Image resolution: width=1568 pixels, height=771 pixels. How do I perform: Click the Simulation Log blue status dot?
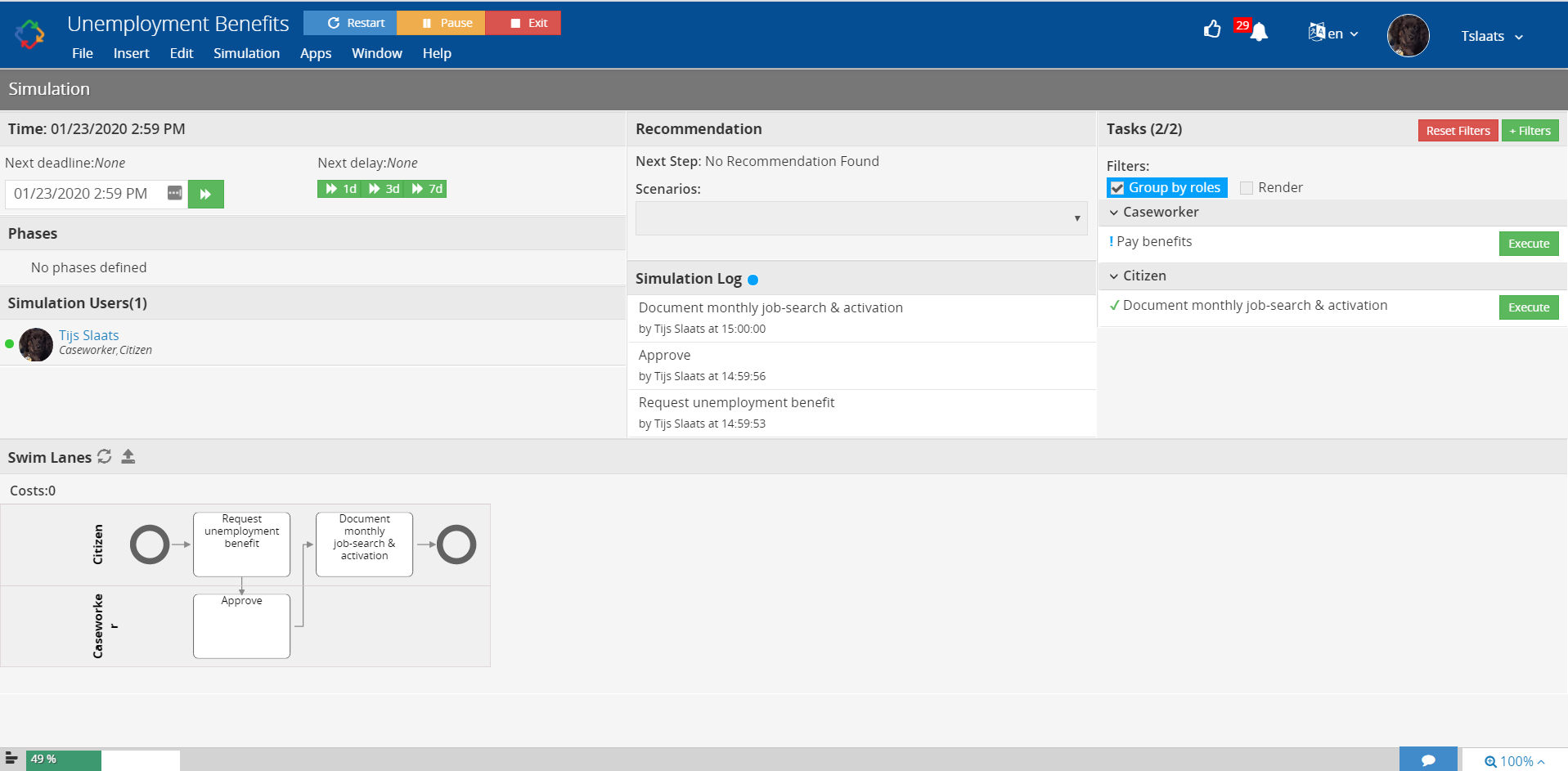click(753, 280)
